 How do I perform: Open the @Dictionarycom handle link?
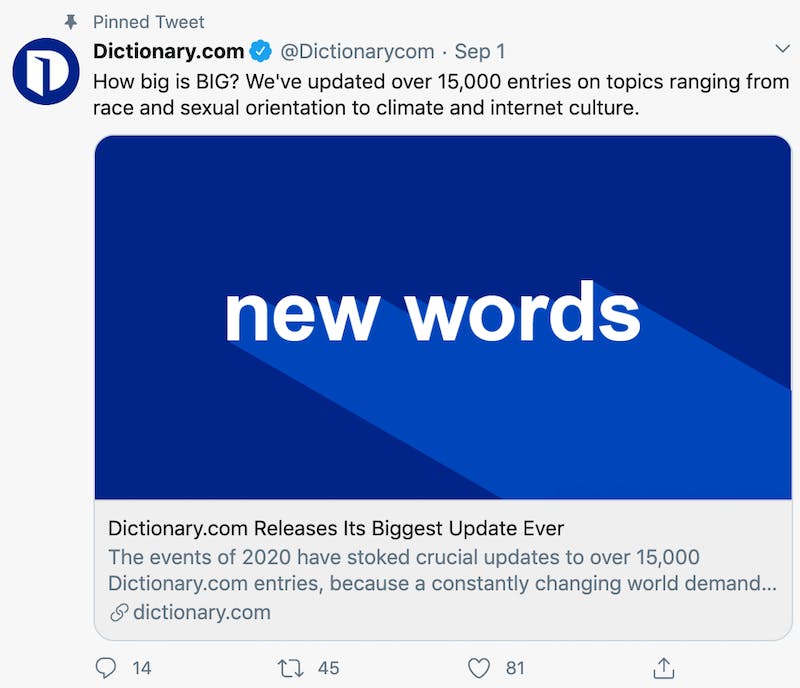coord(357,52)
